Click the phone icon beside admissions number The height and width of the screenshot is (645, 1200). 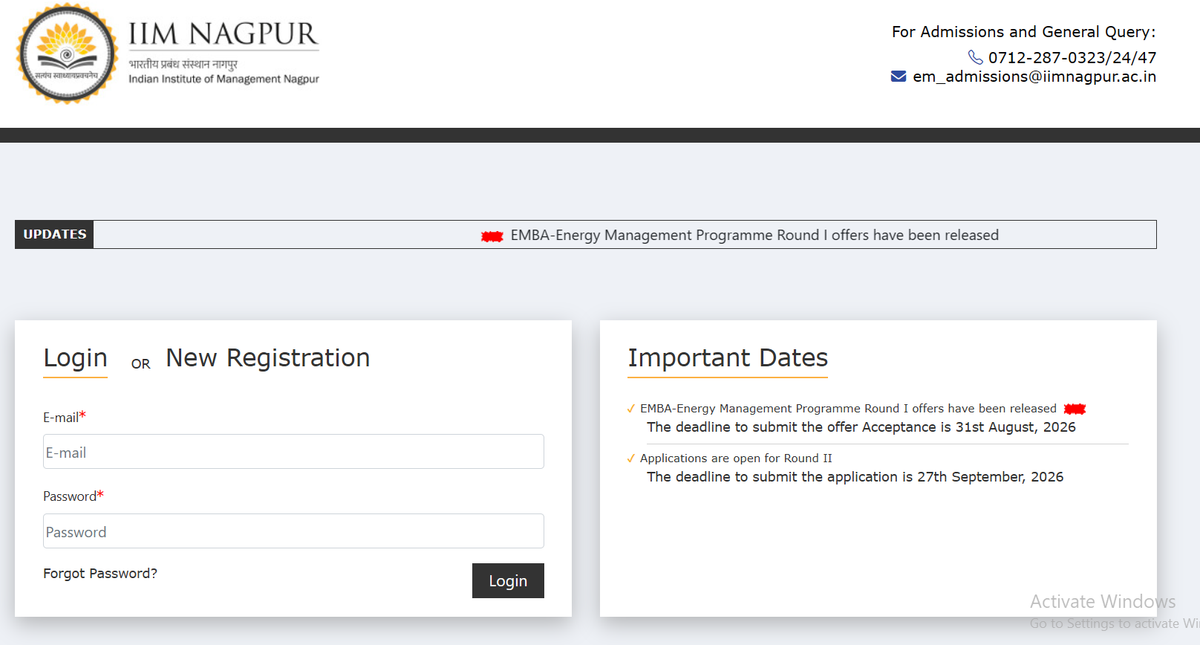tap(976, 57)
